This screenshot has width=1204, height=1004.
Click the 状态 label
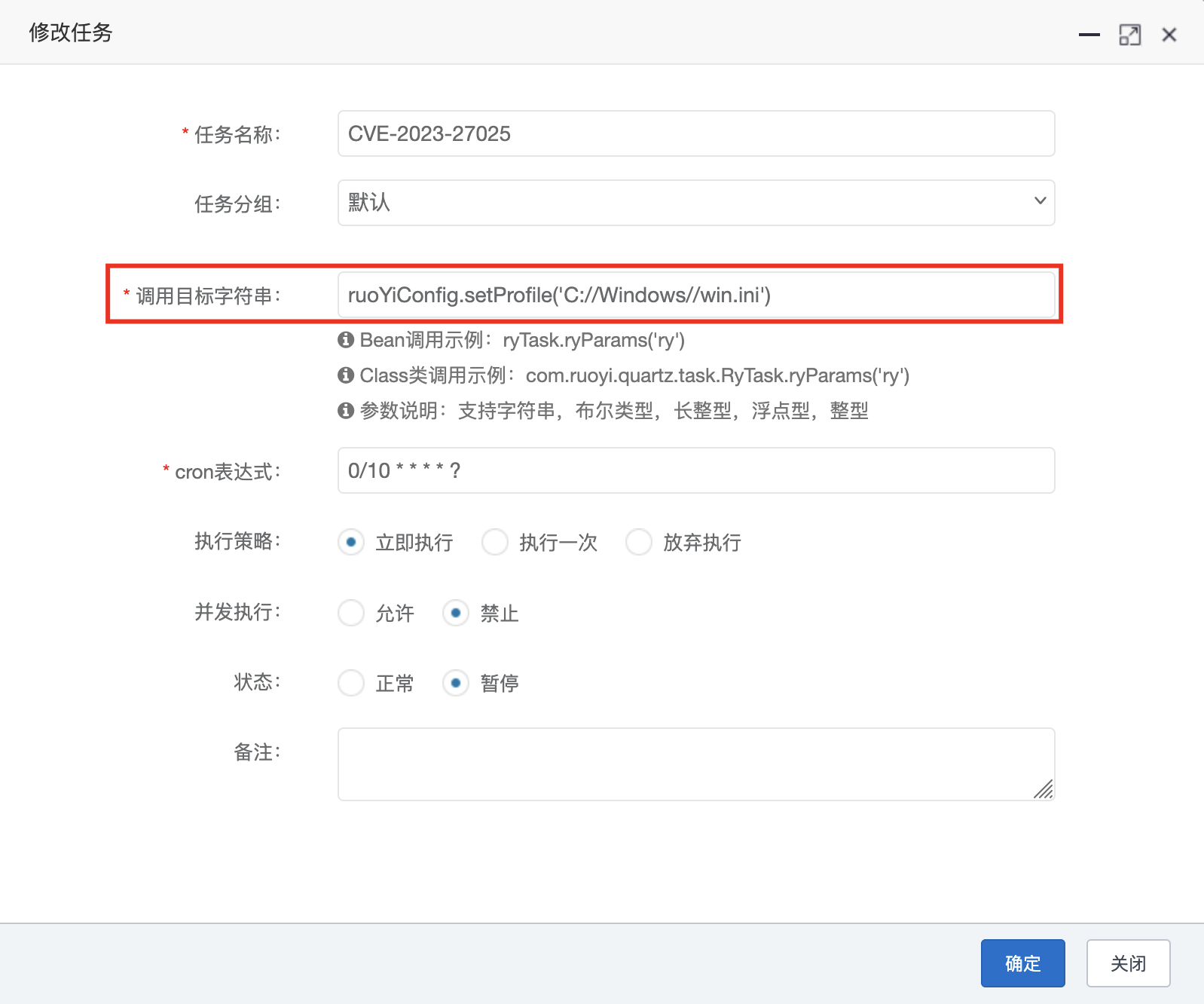(x=256, y=681)
